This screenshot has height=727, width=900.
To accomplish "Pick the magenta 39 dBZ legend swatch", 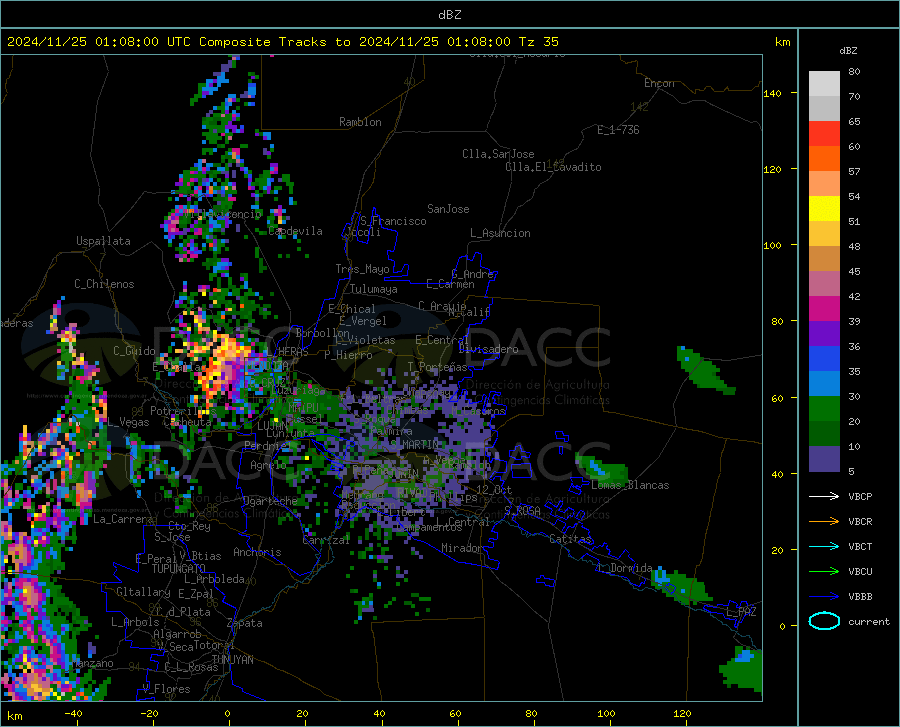I will coord(824,309).
